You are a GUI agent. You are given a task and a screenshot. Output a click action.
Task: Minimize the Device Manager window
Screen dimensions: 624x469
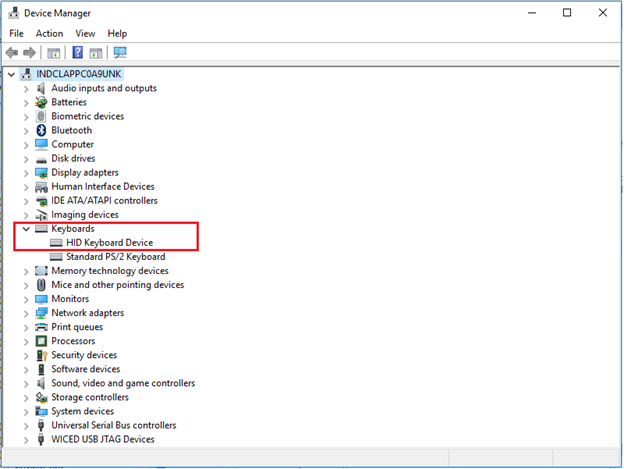click(x=532, y=13)
